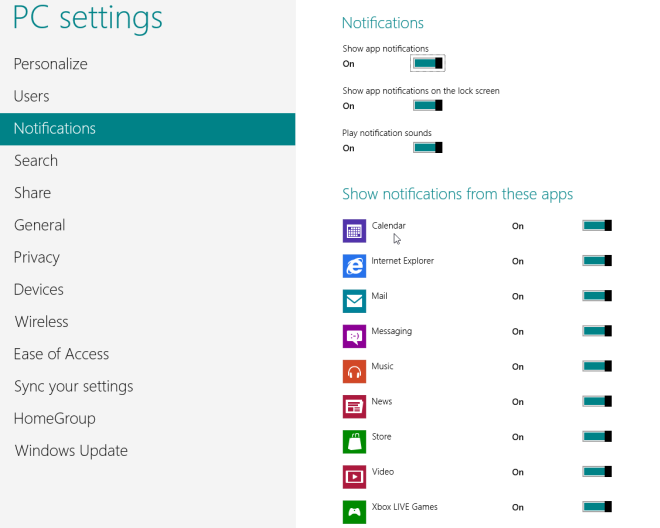
Task: Disable Xbox LIVE Games notifications switch
Action: point(597,507)
